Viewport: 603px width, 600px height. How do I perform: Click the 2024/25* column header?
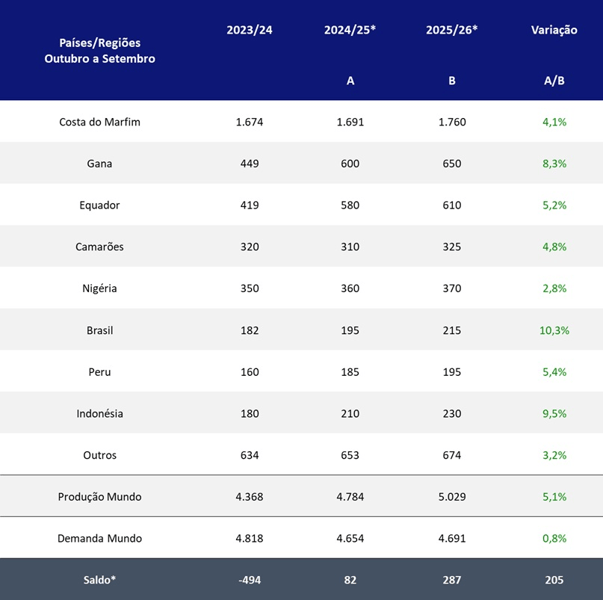tap(350, 30)
